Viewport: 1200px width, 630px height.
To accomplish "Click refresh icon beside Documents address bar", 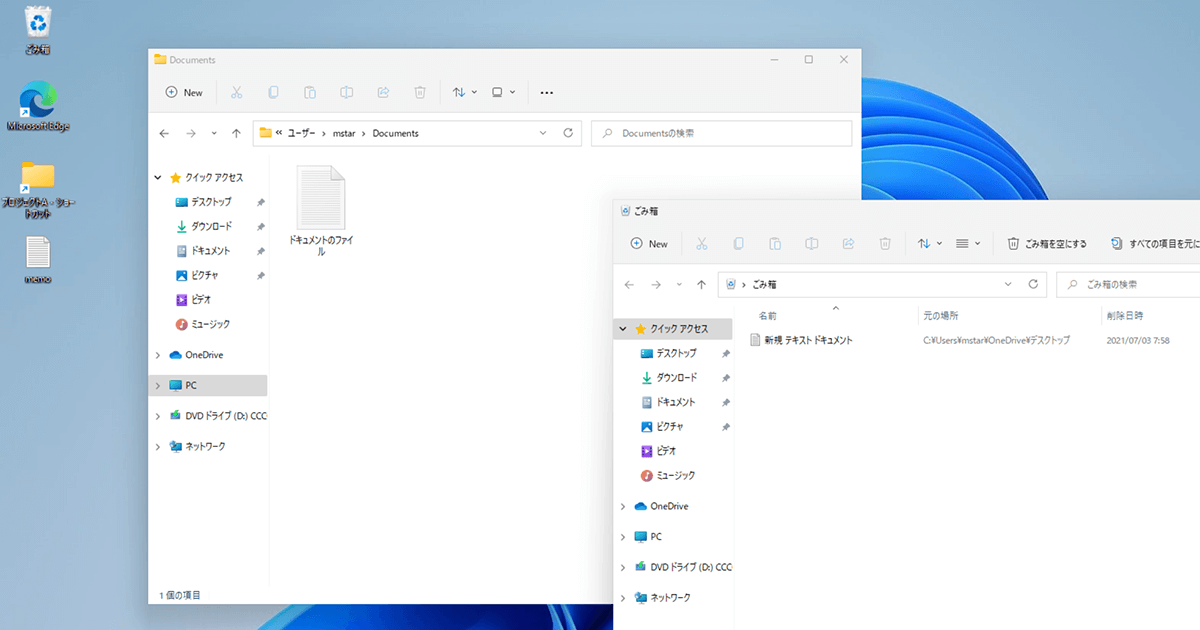I will pos(568,133).
